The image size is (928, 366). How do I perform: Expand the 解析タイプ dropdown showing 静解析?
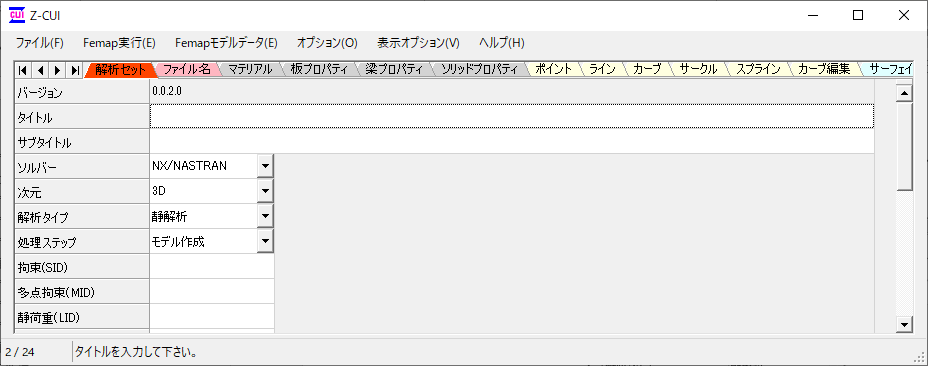click(265, 216)
